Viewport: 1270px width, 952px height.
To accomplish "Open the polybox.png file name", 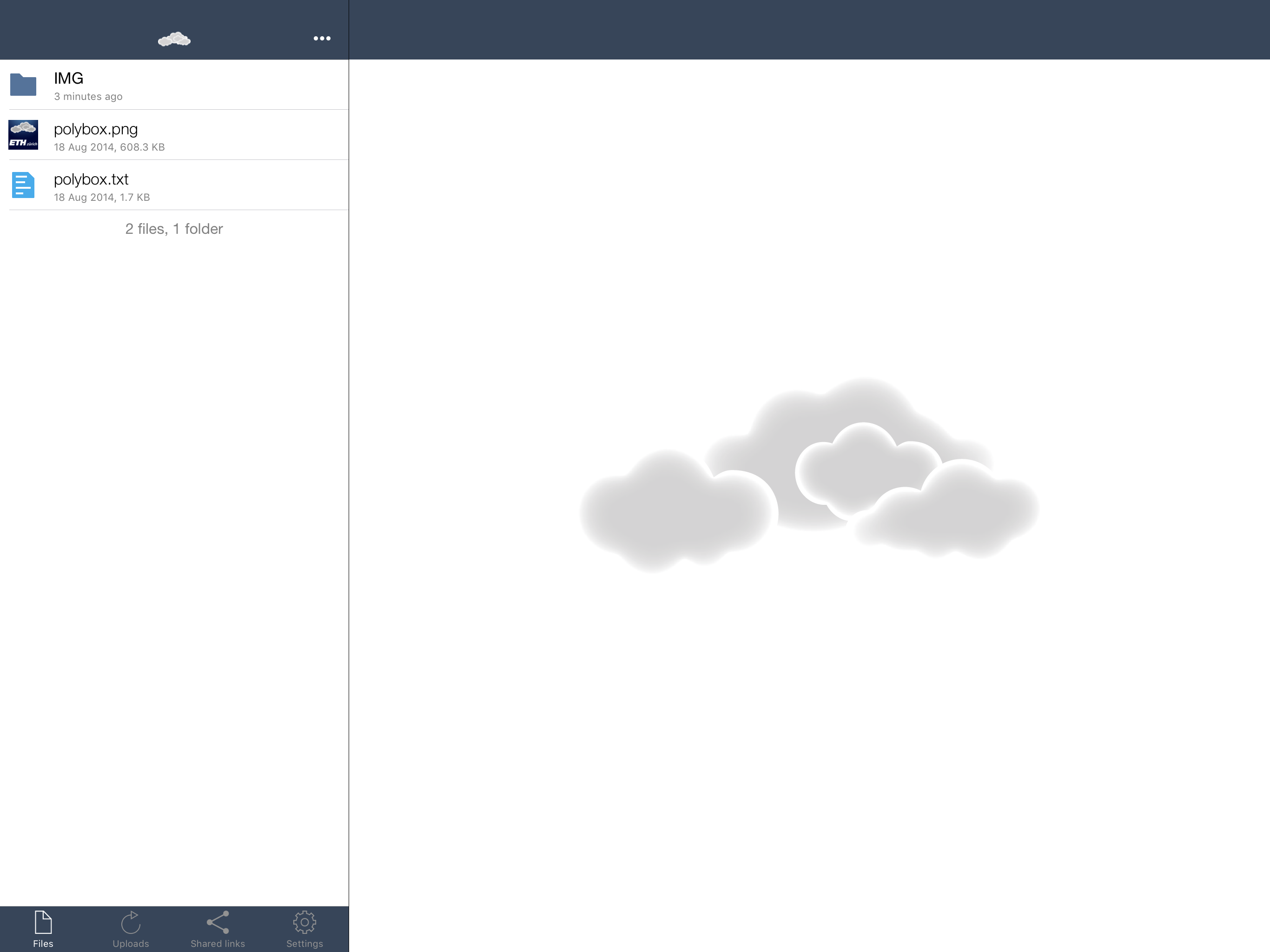I will pos(95,129).
